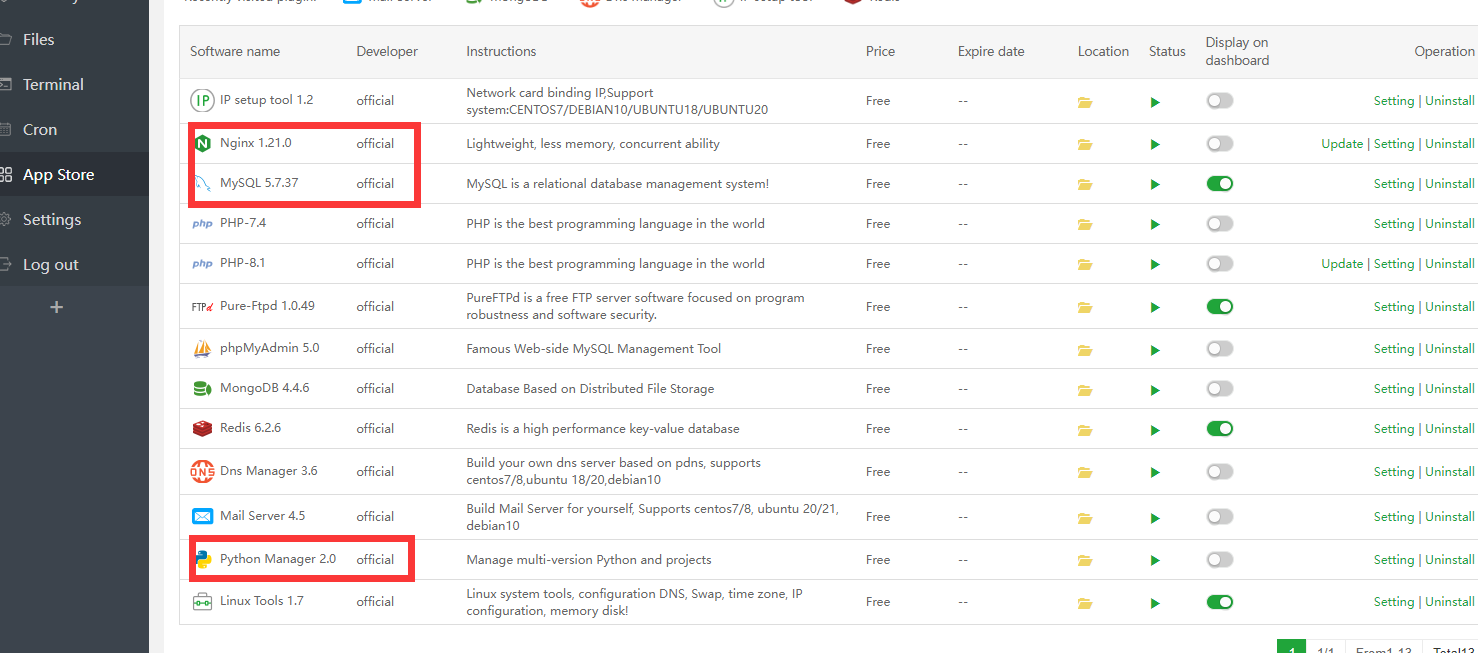The image size is (1478, 653).
Task: Open Setting for Python Manager 2.0
Action: coord(1394,560)
